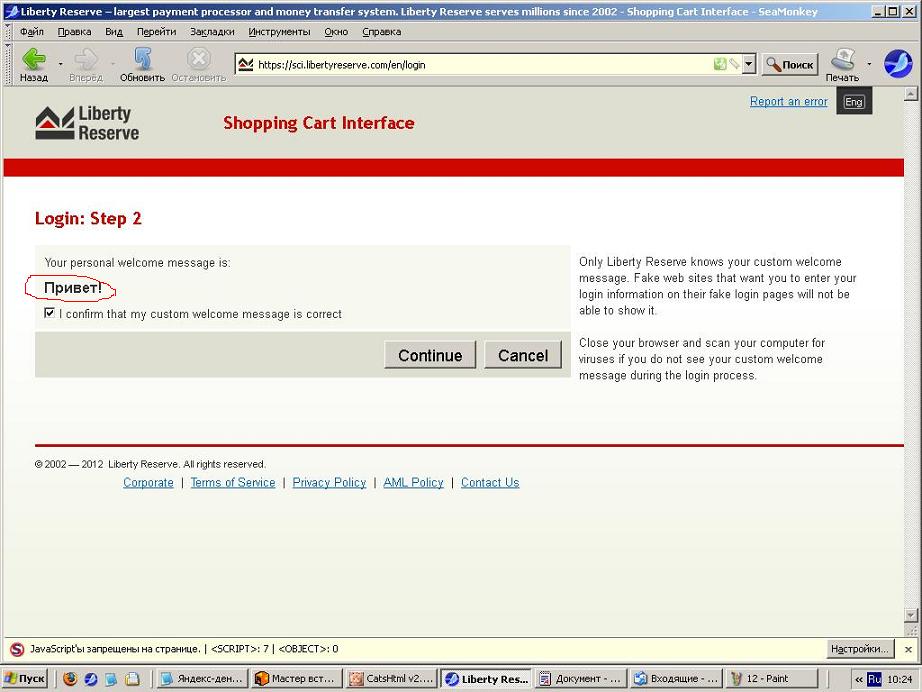The image size is (922, 692).
Task: Open the Terms of Service link
Action: 233,483
